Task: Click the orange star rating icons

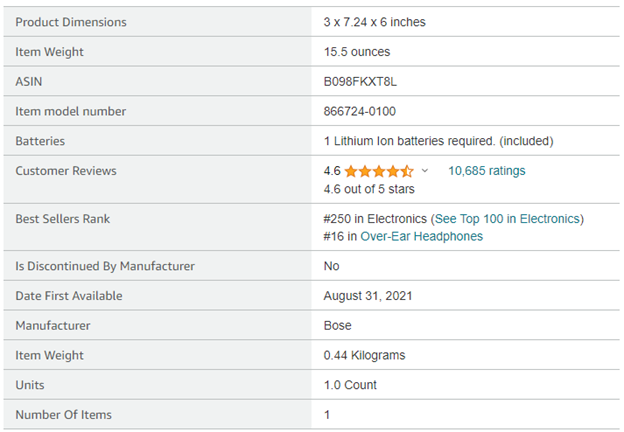Action: click(379, 171)
